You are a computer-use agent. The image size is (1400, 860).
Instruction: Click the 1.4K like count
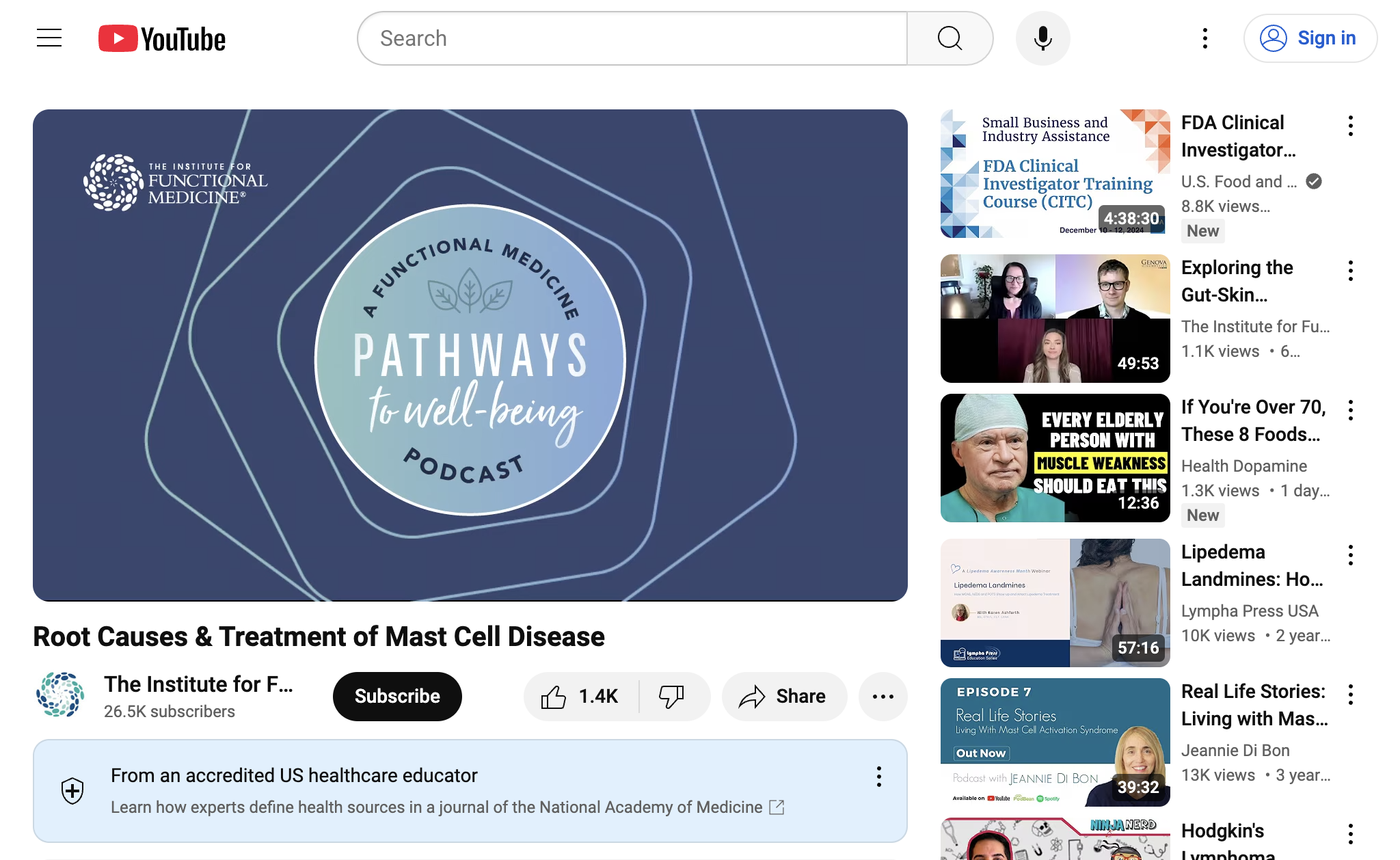click(598, 697)
